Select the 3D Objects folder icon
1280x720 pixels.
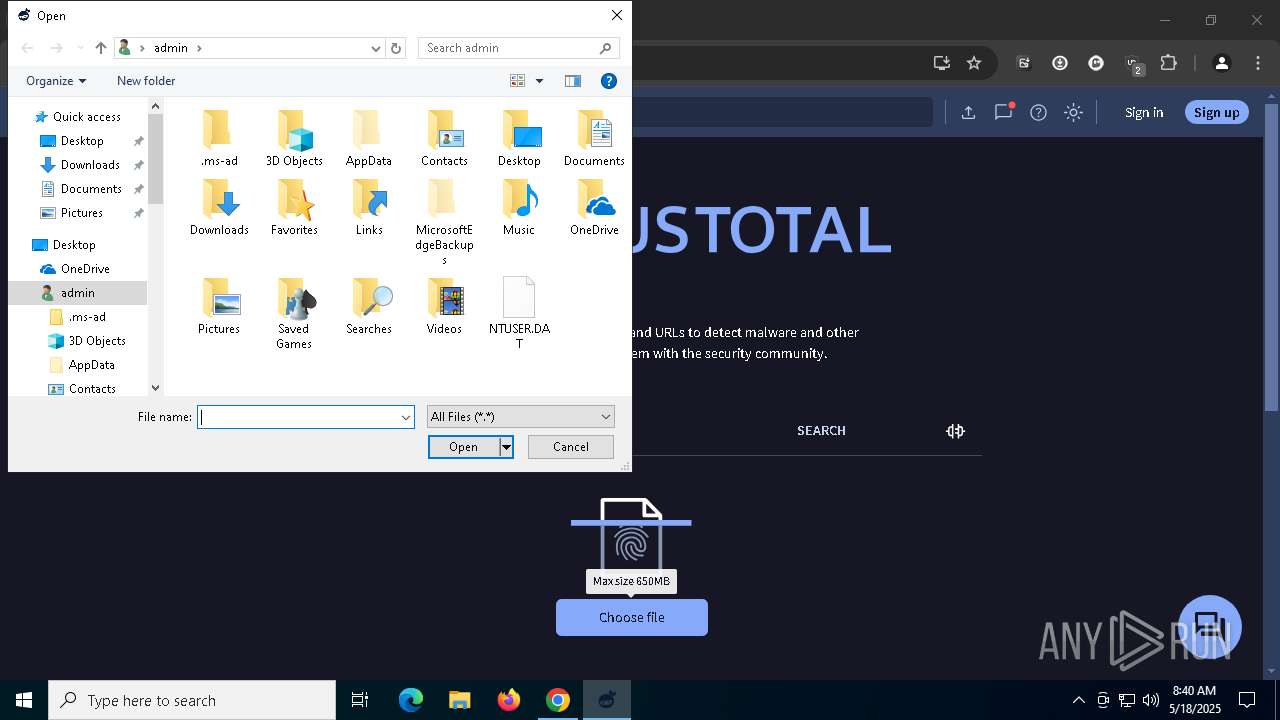[294, 130]
